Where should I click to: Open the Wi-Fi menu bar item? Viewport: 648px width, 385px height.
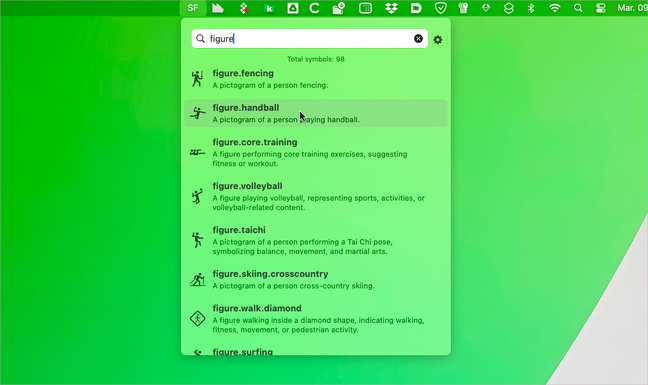click(555, 8)
